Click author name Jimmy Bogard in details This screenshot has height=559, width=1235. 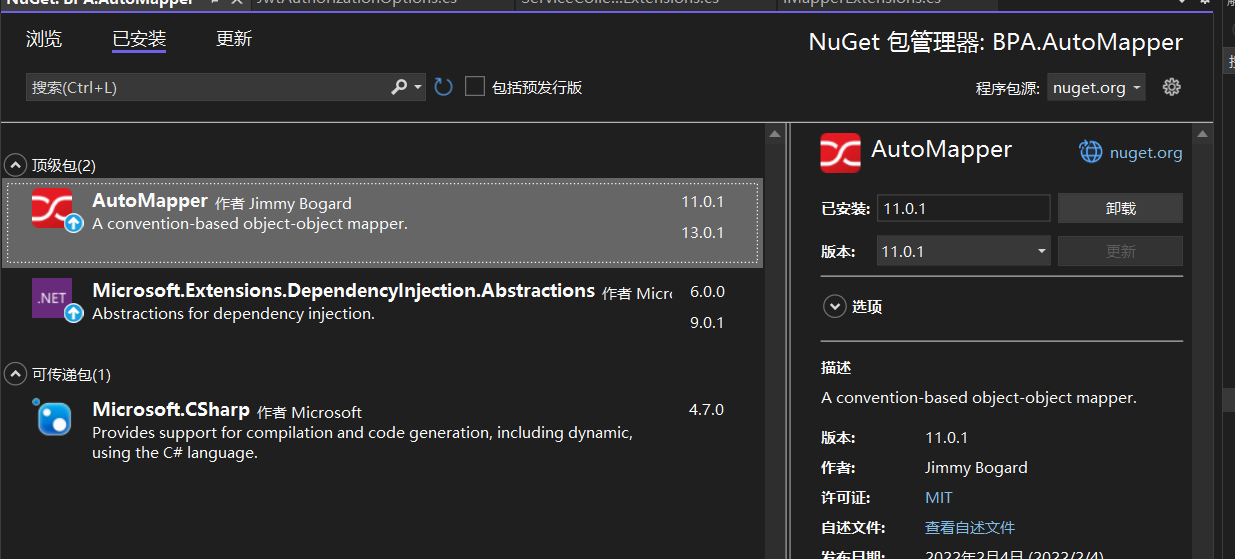(976, 467)
